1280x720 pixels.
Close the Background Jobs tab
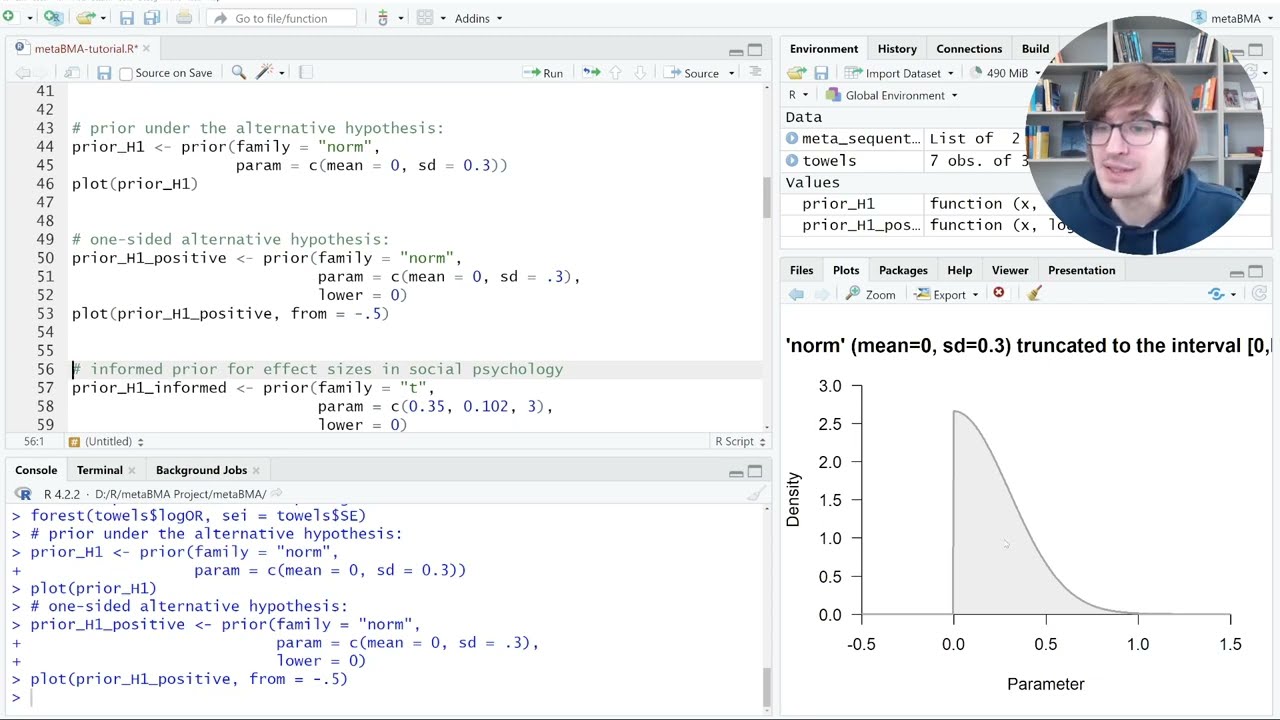click(x=256, y=470)
